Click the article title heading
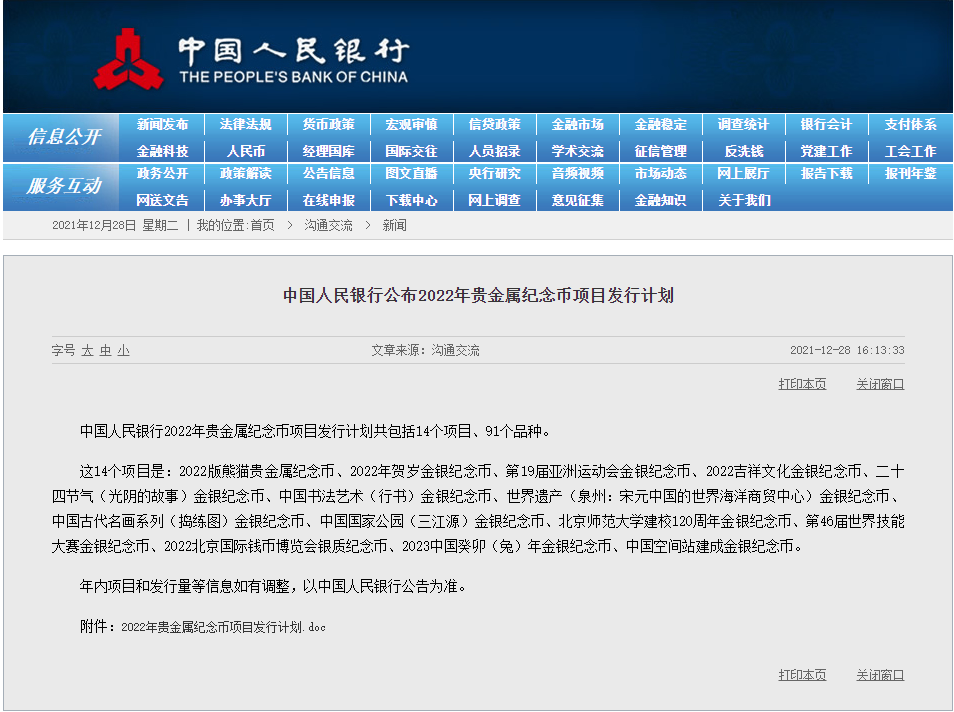The image size is (954, 712). click(478, 296)
